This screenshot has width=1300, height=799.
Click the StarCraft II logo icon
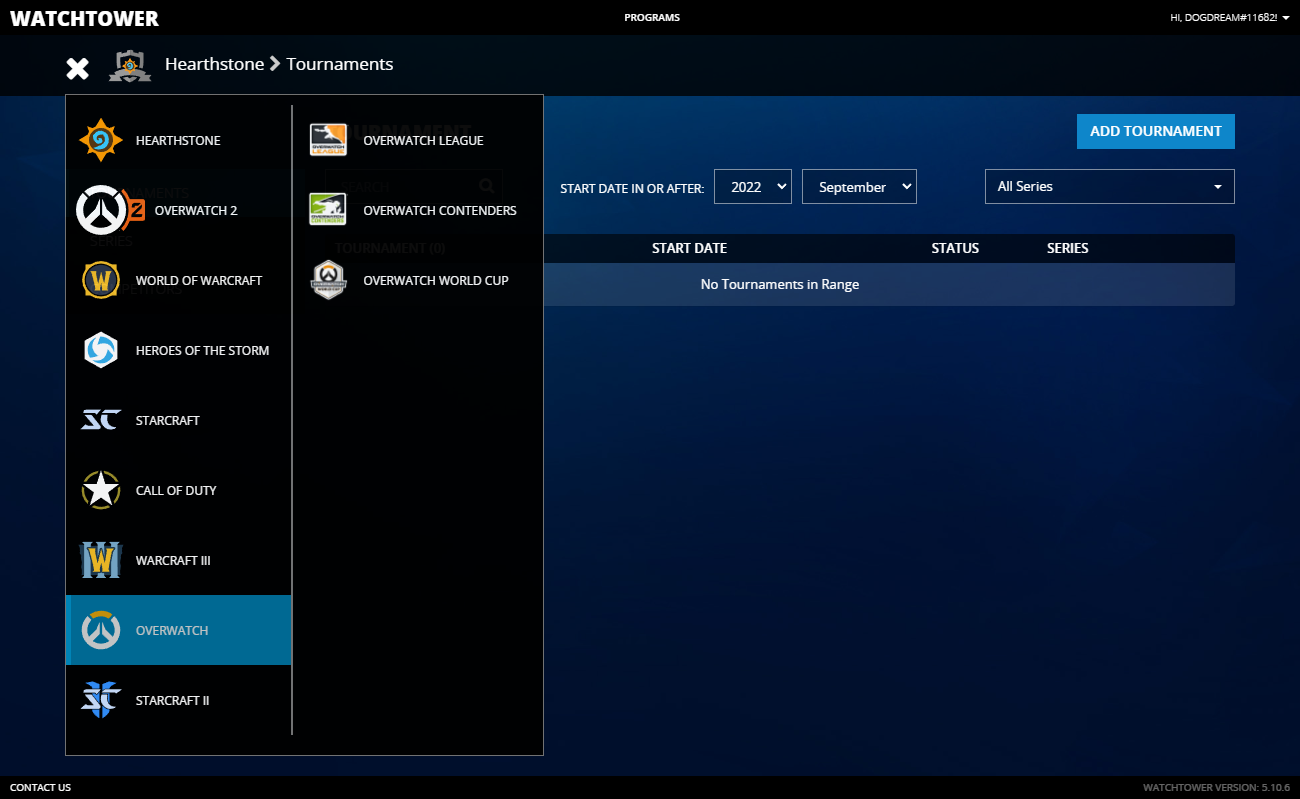101,701
